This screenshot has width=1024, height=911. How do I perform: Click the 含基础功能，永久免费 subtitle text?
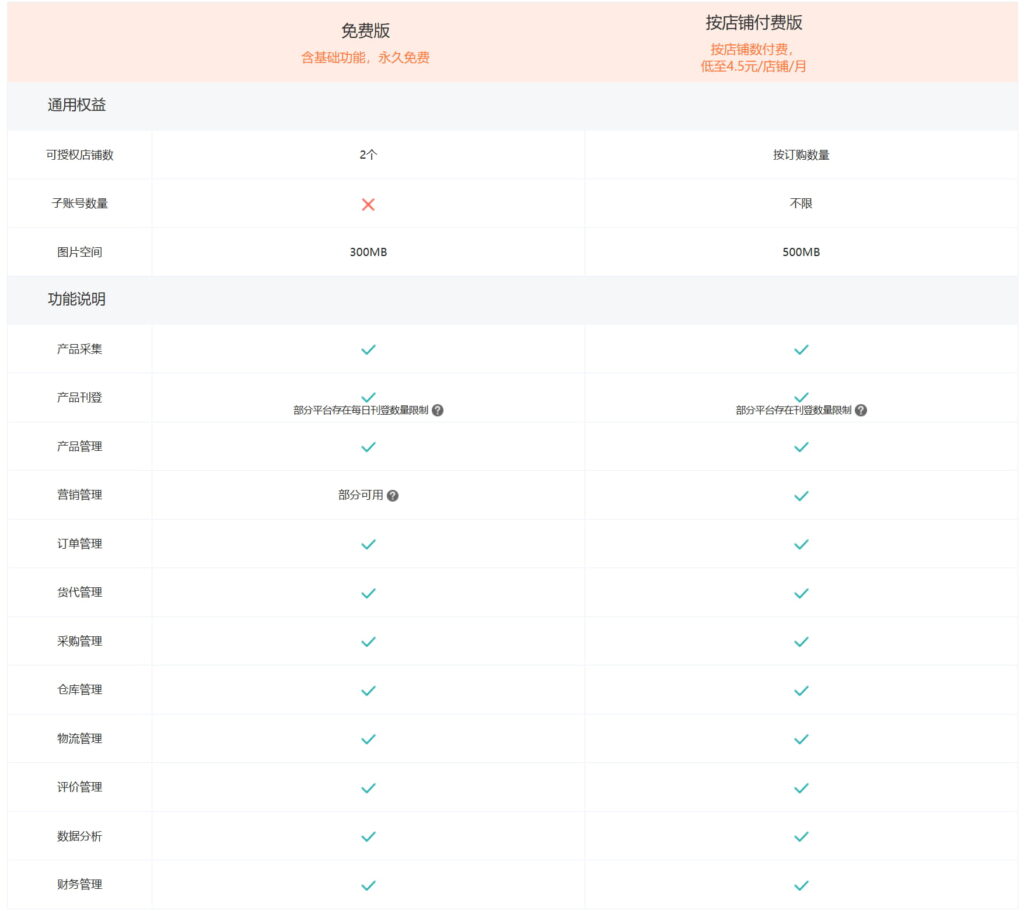365,58
